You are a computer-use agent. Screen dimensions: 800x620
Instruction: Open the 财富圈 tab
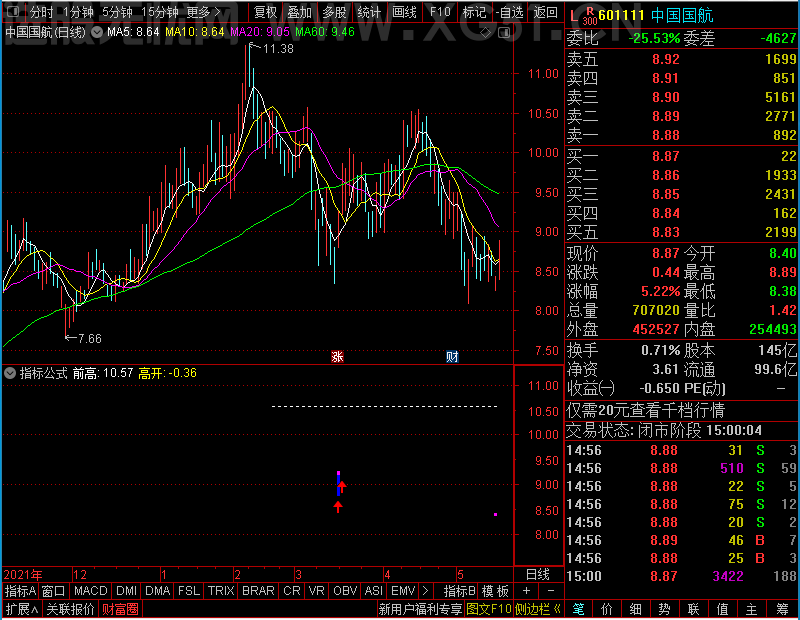[x=120, y=609]
